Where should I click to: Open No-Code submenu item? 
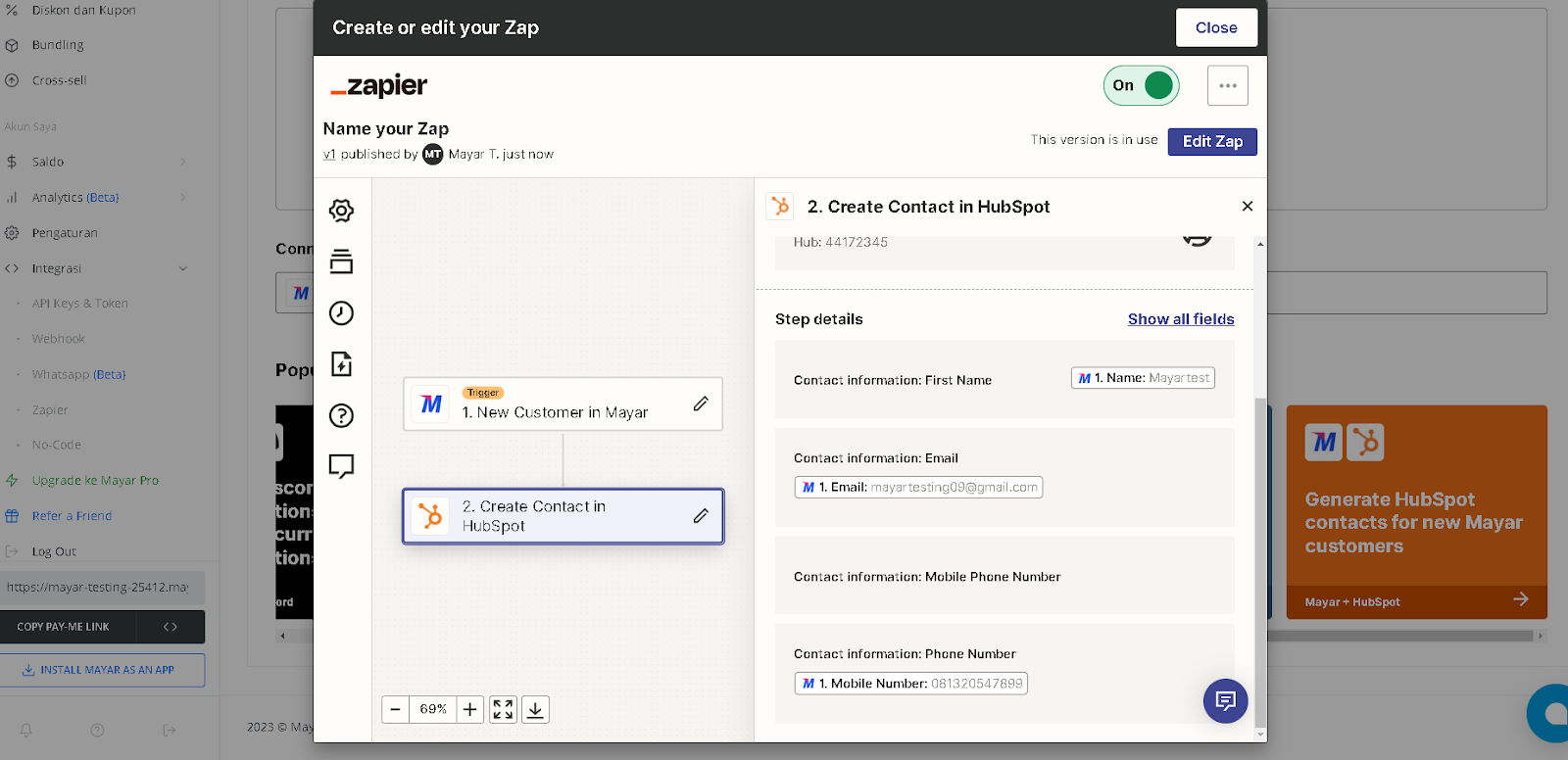tap(56, 445)
